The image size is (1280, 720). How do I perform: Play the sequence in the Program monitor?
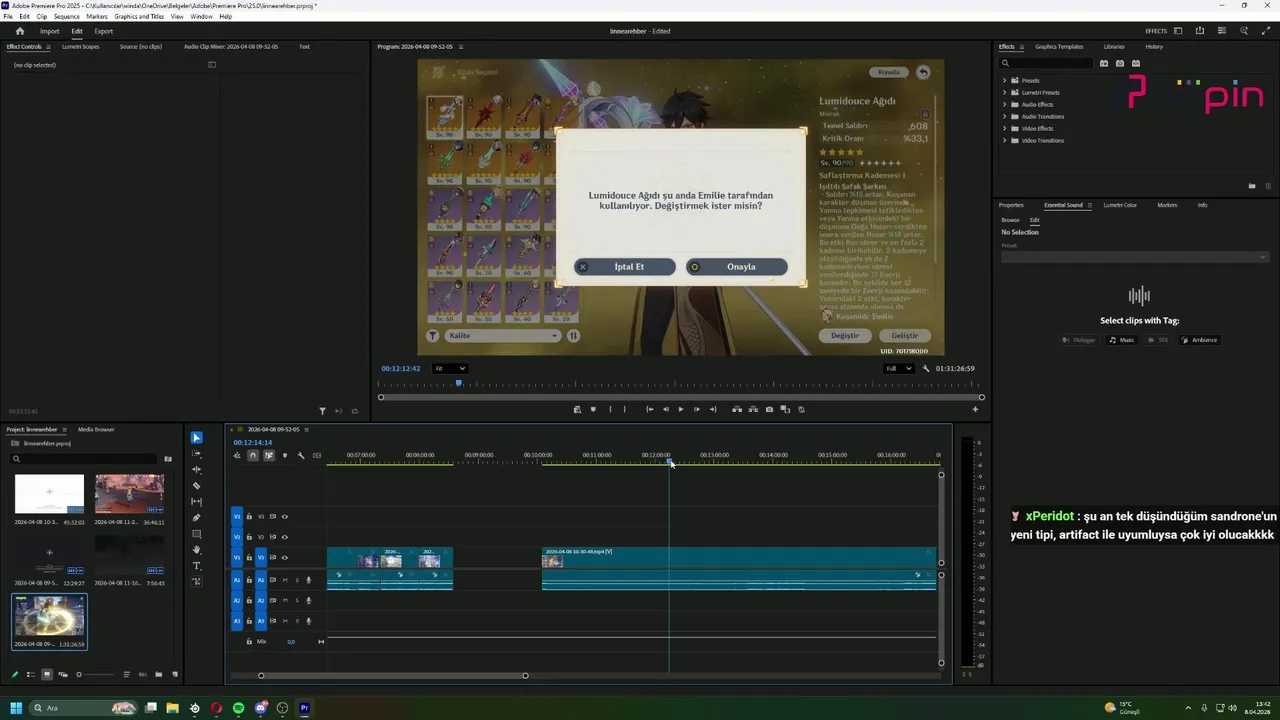click(681, 409)
